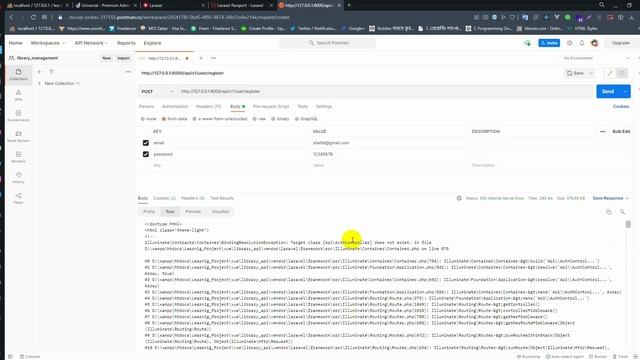Open the History sidebar panel
The height and width of the screenshot is (360, 640).
(x=18, y=178)
